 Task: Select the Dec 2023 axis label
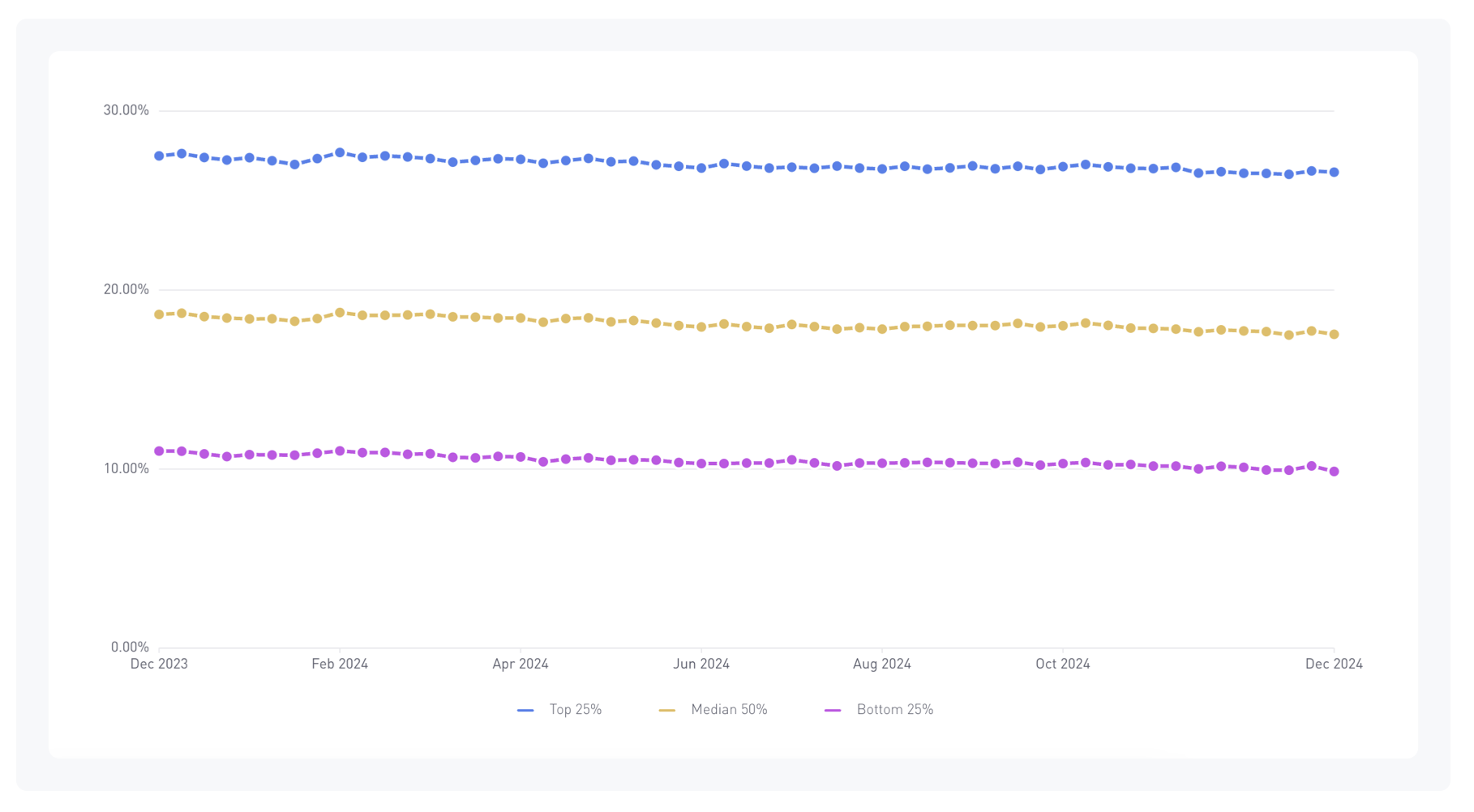159,663
